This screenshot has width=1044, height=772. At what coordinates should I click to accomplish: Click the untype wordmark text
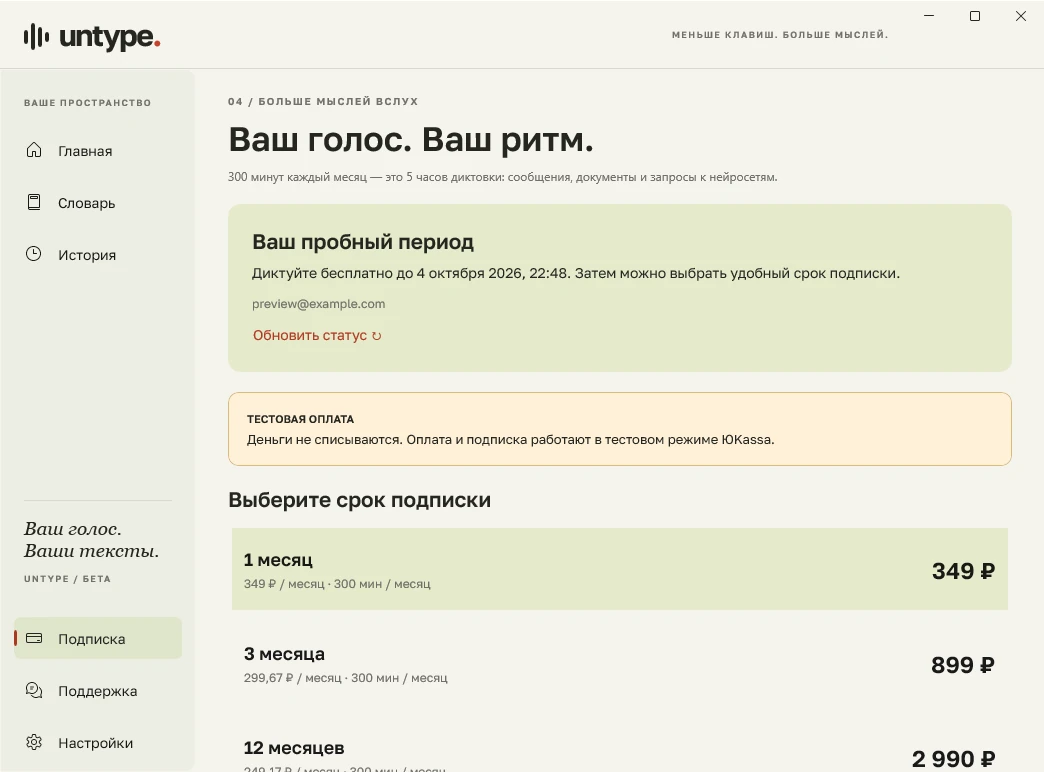(110, 37)
